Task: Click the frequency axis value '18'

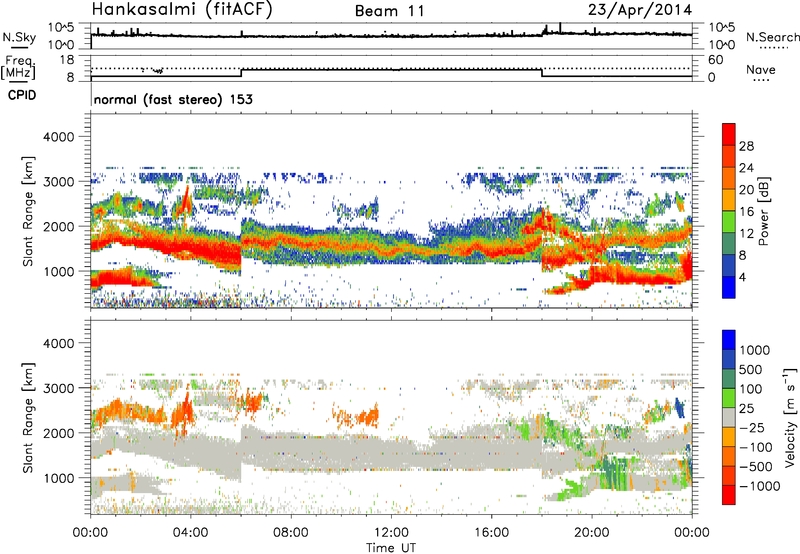Action: click(67, 60)
